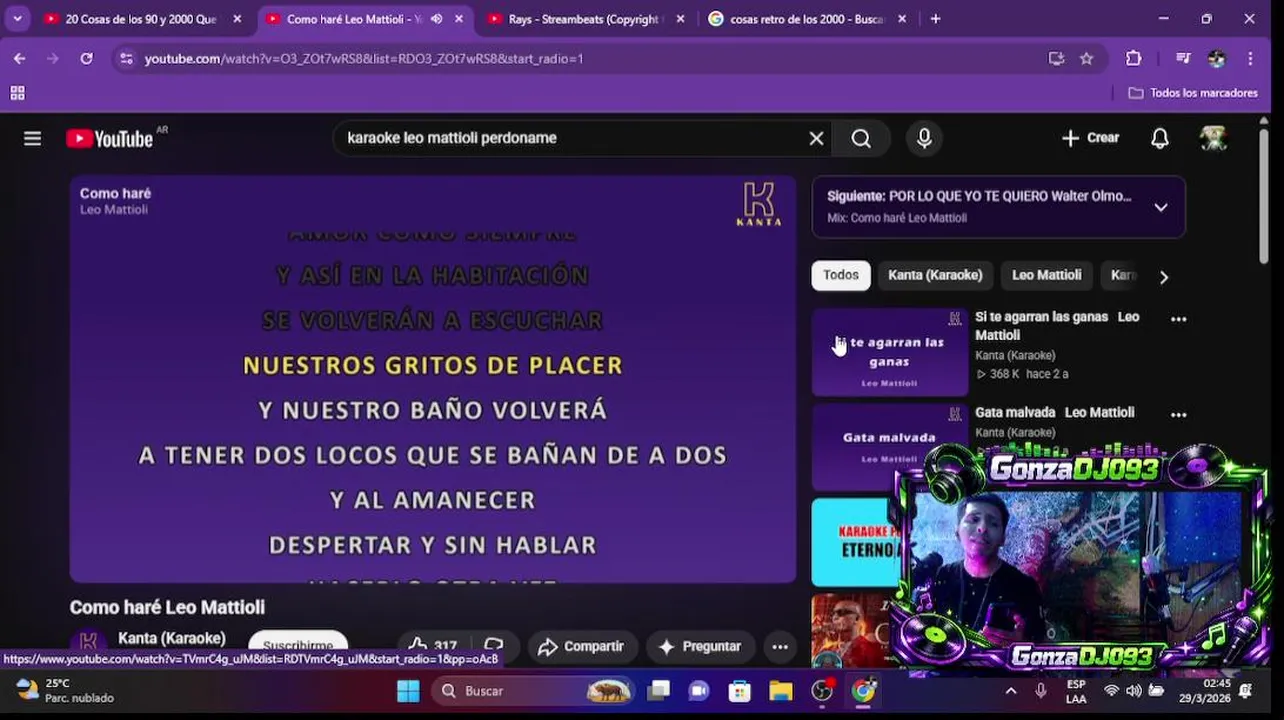Open Wi-Fi network settings in tray
The height and width of the screenshot is (720, 1284).
[x=1111, y=691]
